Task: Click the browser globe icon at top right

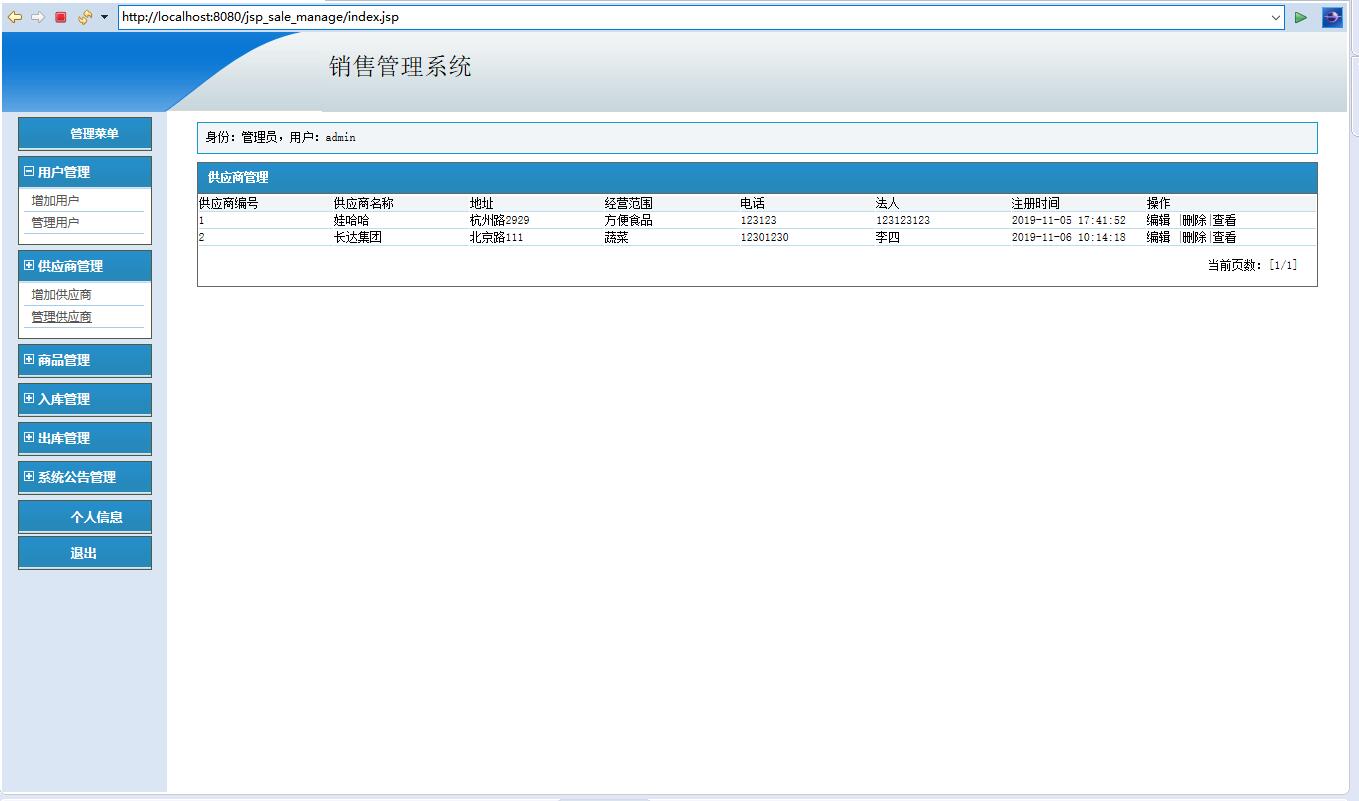Action: tap(1332, 16)
